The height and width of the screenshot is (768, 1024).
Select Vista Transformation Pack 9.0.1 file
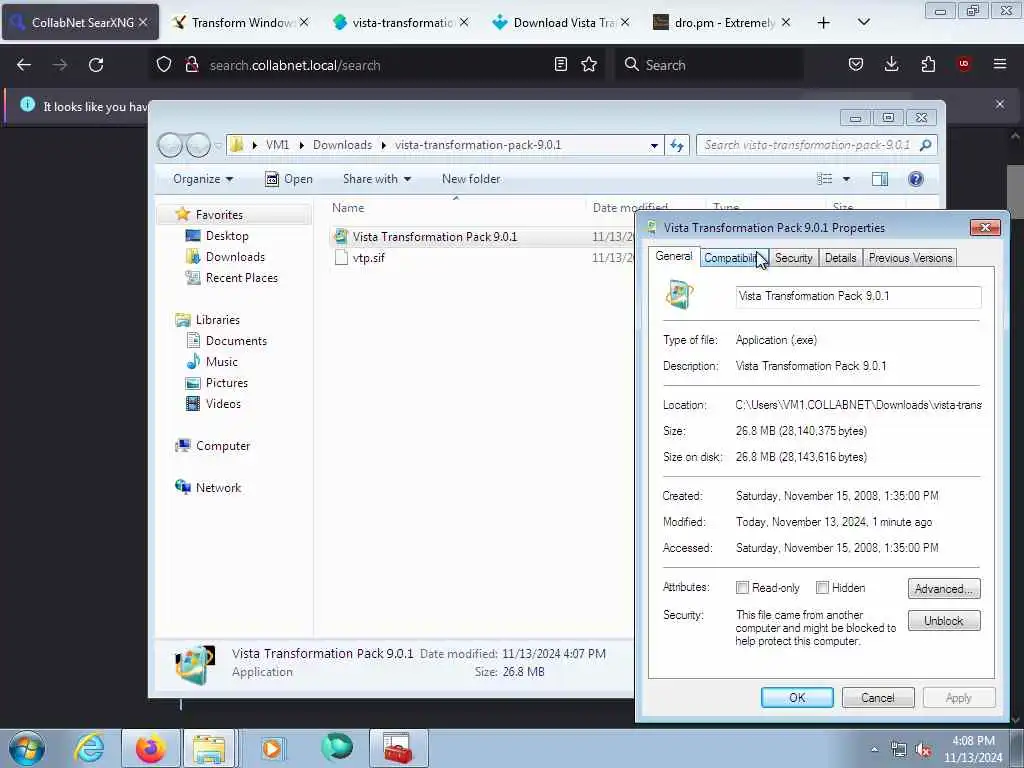pos(434,237)
